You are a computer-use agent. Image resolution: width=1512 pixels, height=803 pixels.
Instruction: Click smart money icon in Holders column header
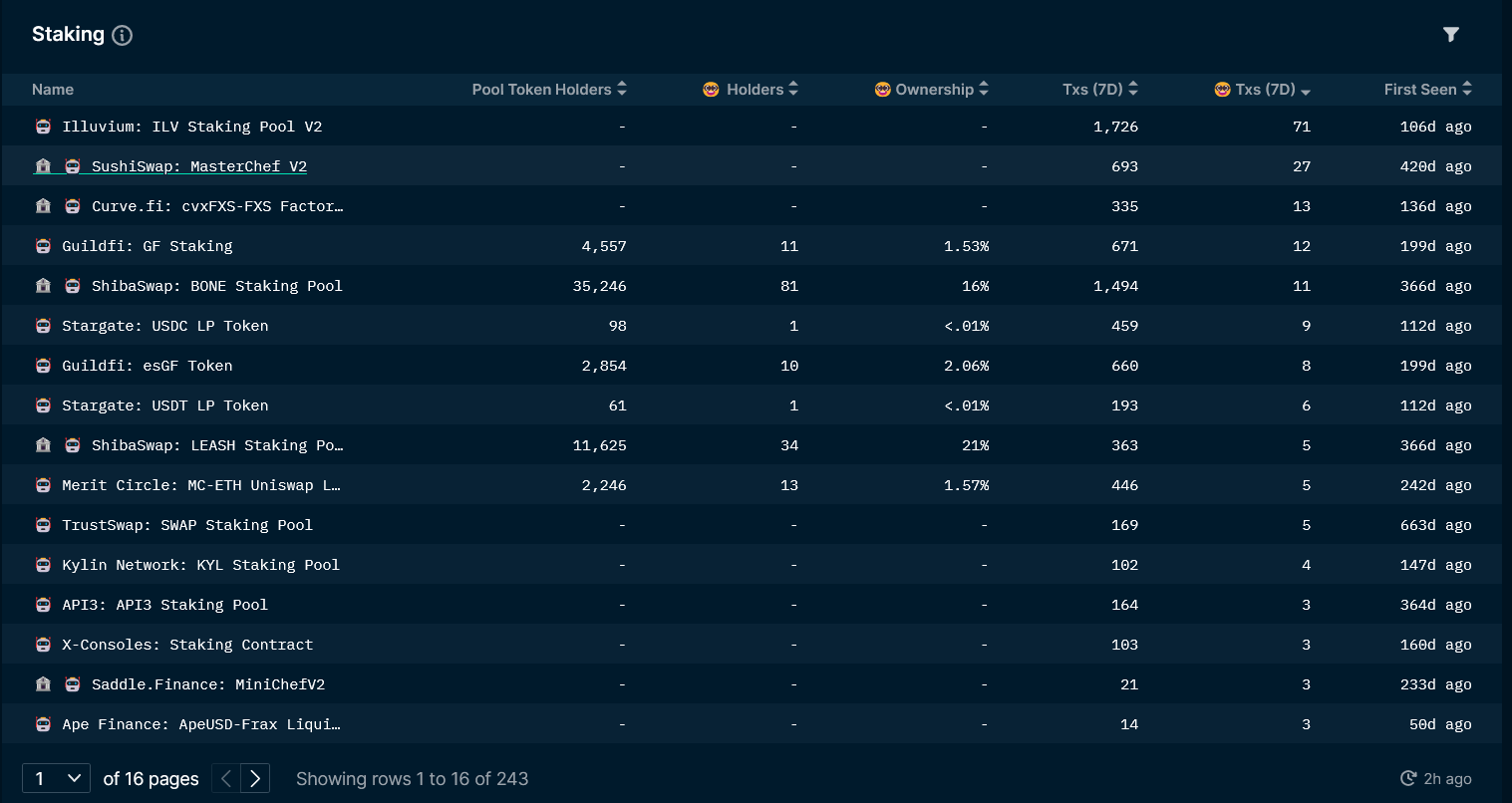[711, 90]
